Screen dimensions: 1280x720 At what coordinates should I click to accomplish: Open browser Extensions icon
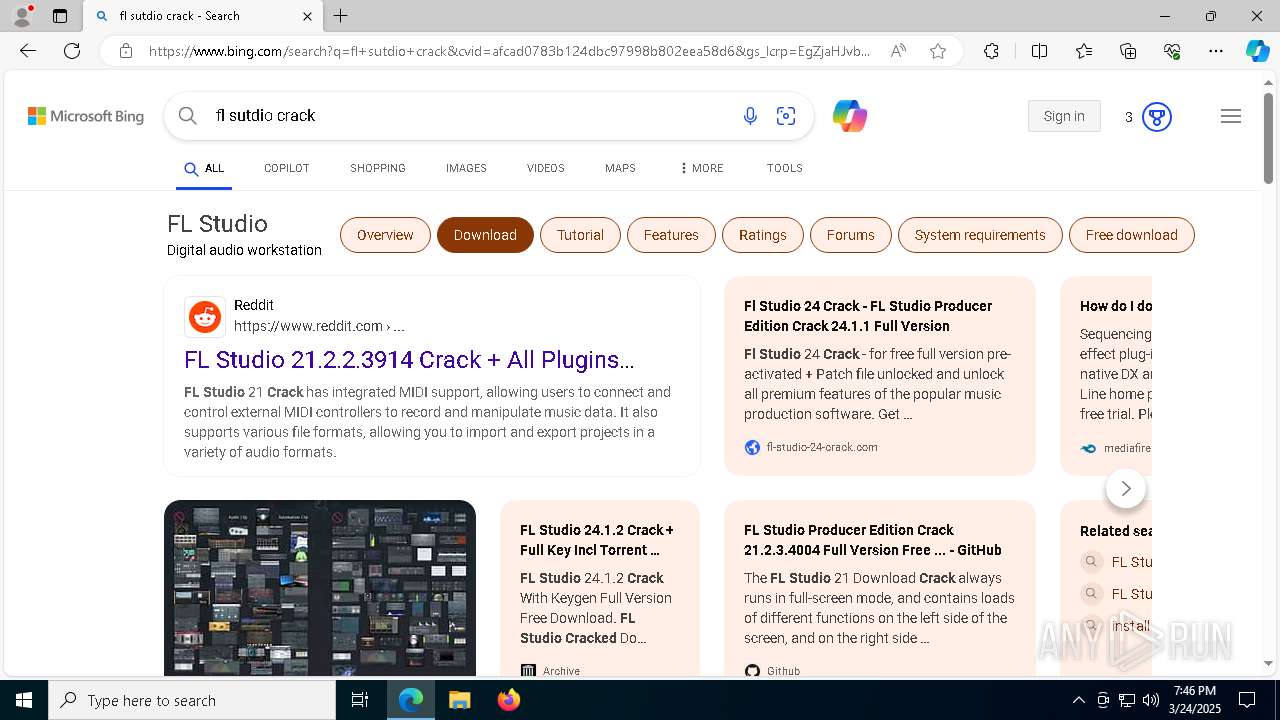point(991,51)
